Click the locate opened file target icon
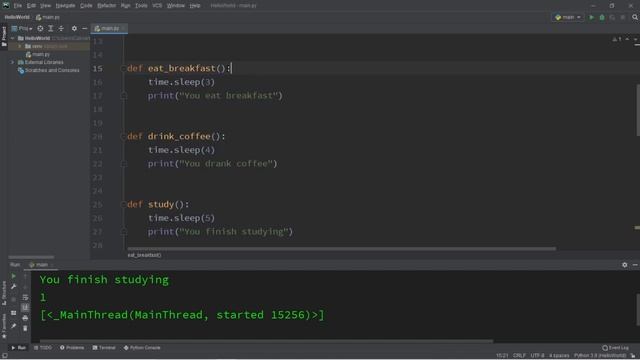This screenshot has height=360, width=640. click(40, 29)
